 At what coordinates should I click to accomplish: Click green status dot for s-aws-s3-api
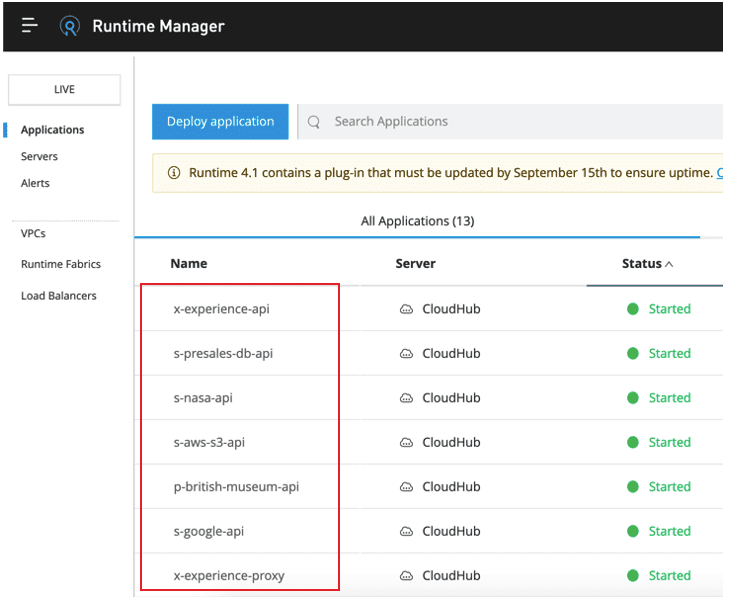(633, 442)
